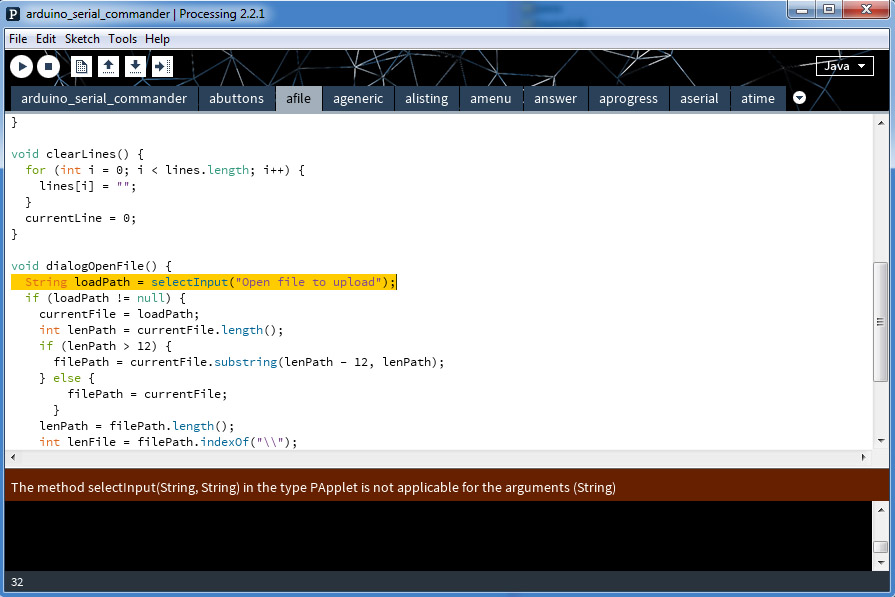
Task: Click the console scroll-down arrow
Action: (x=881, y=563)
